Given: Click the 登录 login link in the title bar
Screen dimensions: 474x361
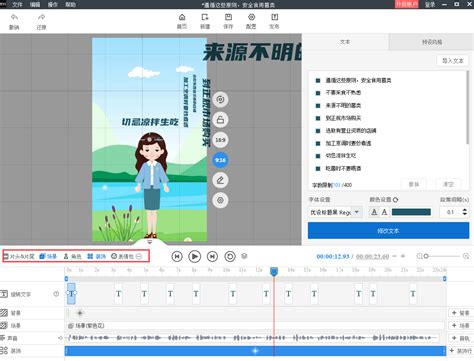Looking at the screenshot, I should click(430, 4).
